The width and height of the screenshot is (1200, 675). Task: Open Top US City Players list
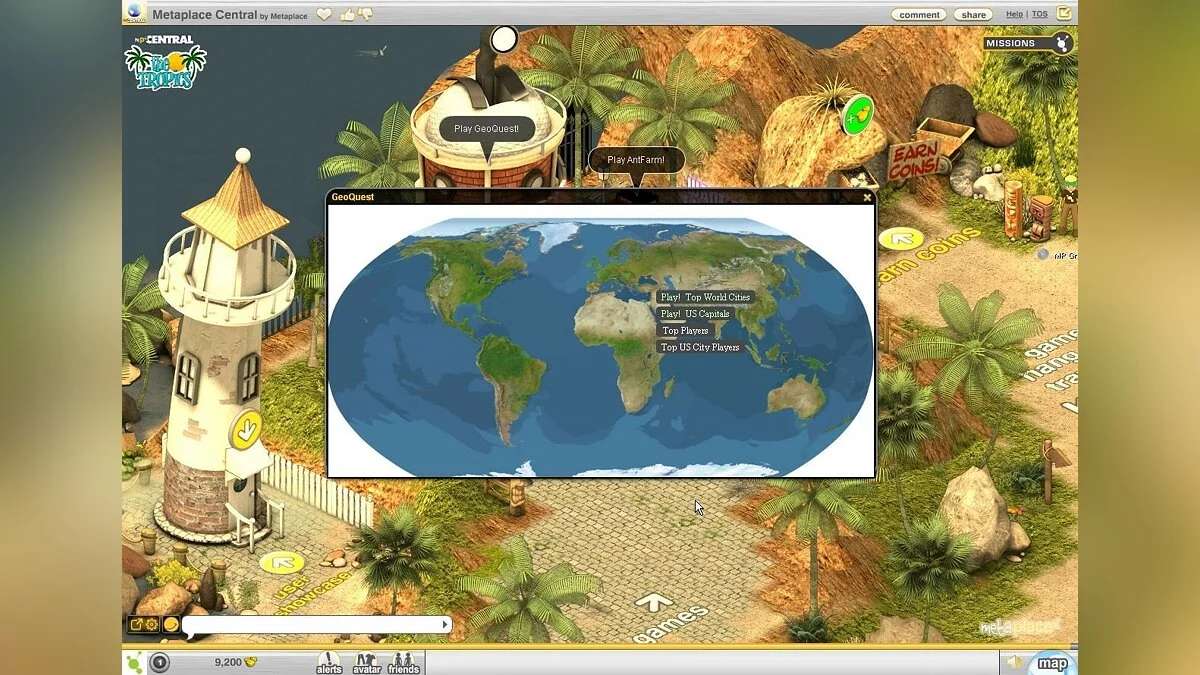tap(700, 347)
